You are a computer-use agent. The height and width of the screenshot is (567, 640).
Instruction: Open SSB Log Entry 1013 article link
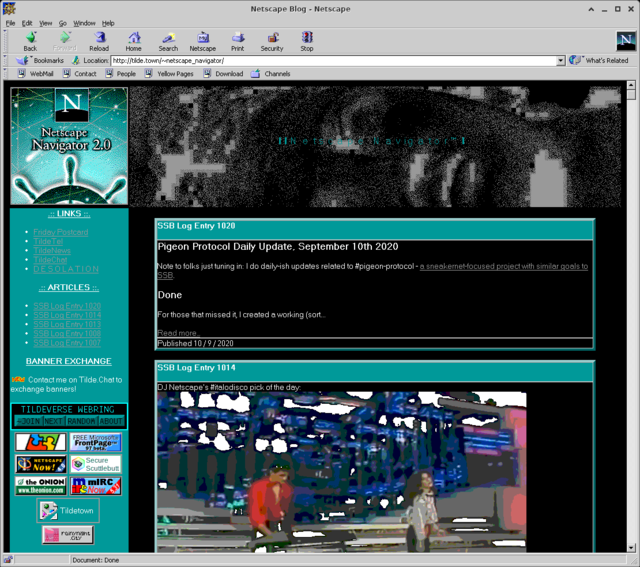click(67, 325)
